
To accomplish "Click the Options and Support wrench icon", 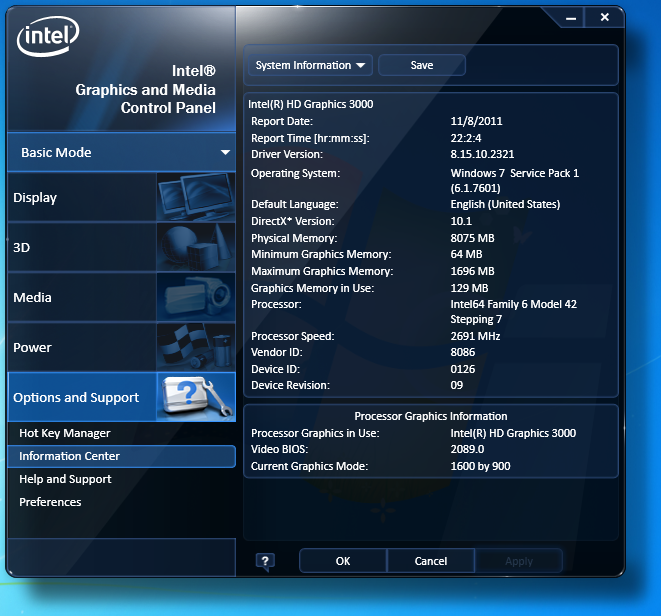I will [196, 397].
